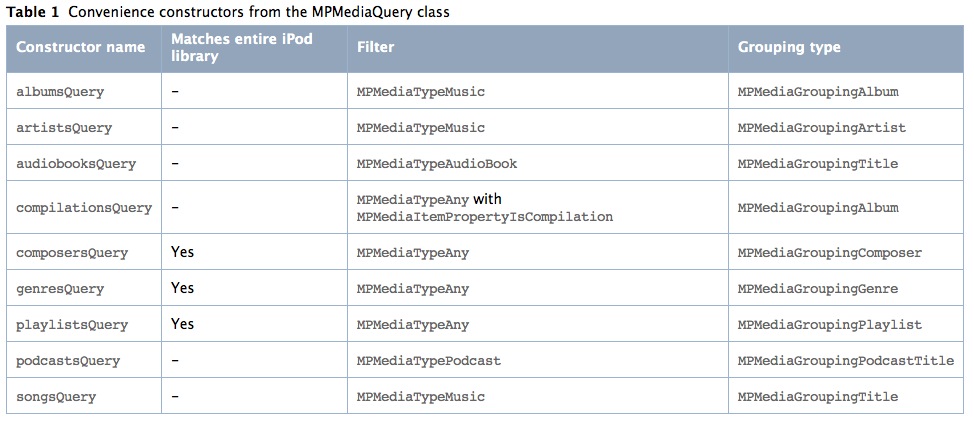Click the composersQuery constructor name
This screenshot has width=974, height=422.
[x=72, y=253]
